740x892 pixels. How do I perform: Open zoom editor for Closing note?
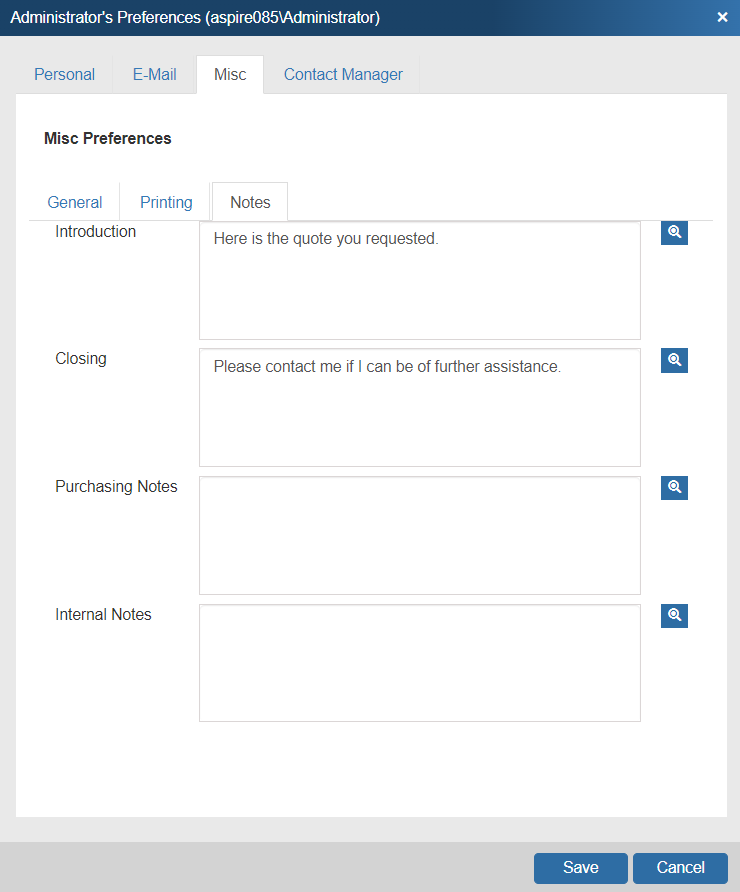tap(674, 360)
